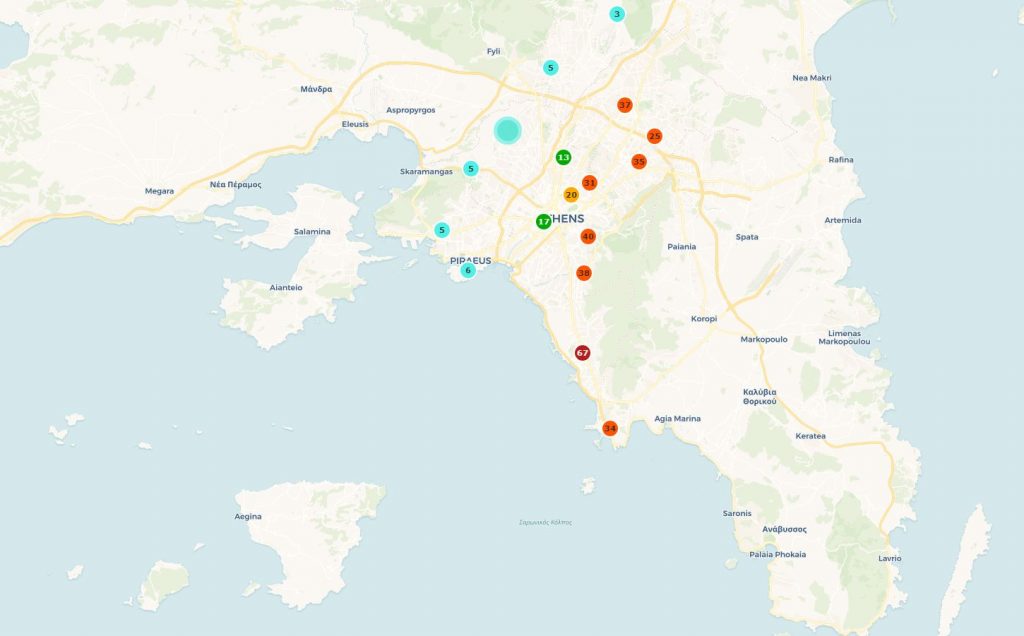Click the dark red marker labeled 67
Image resolution: width=1024 pixels, height=636 pixels.
[583, 353]
